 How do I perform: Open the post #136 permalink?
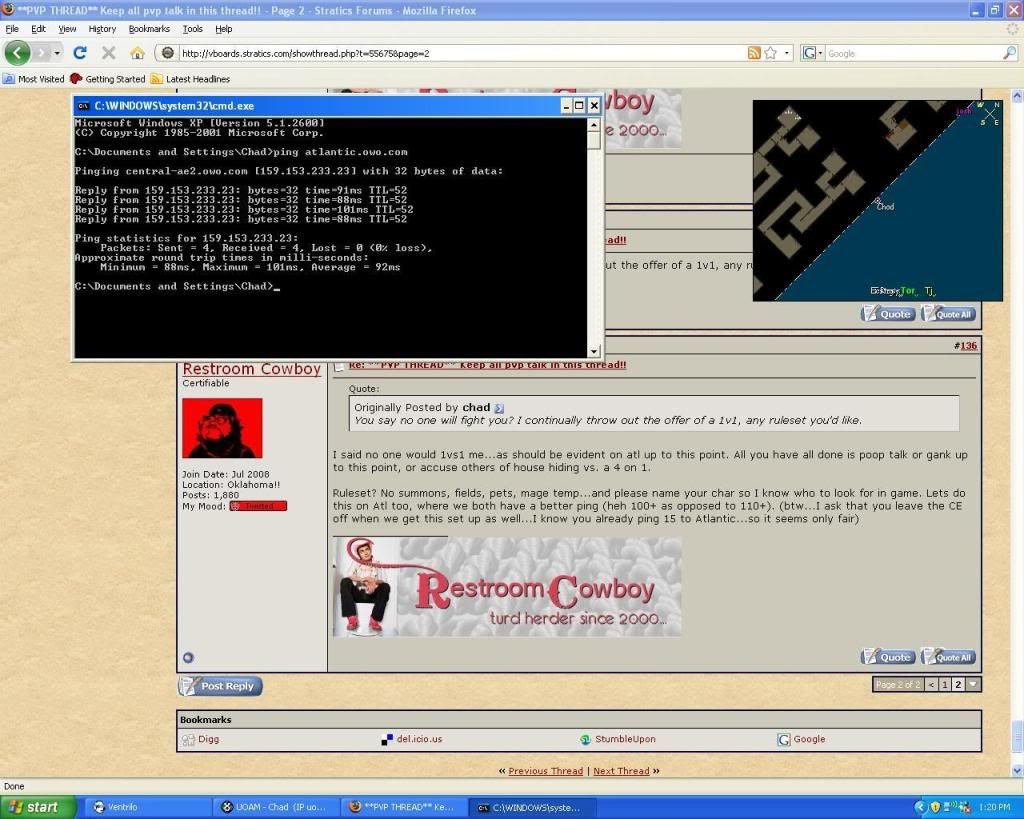[x=968, y=345]
